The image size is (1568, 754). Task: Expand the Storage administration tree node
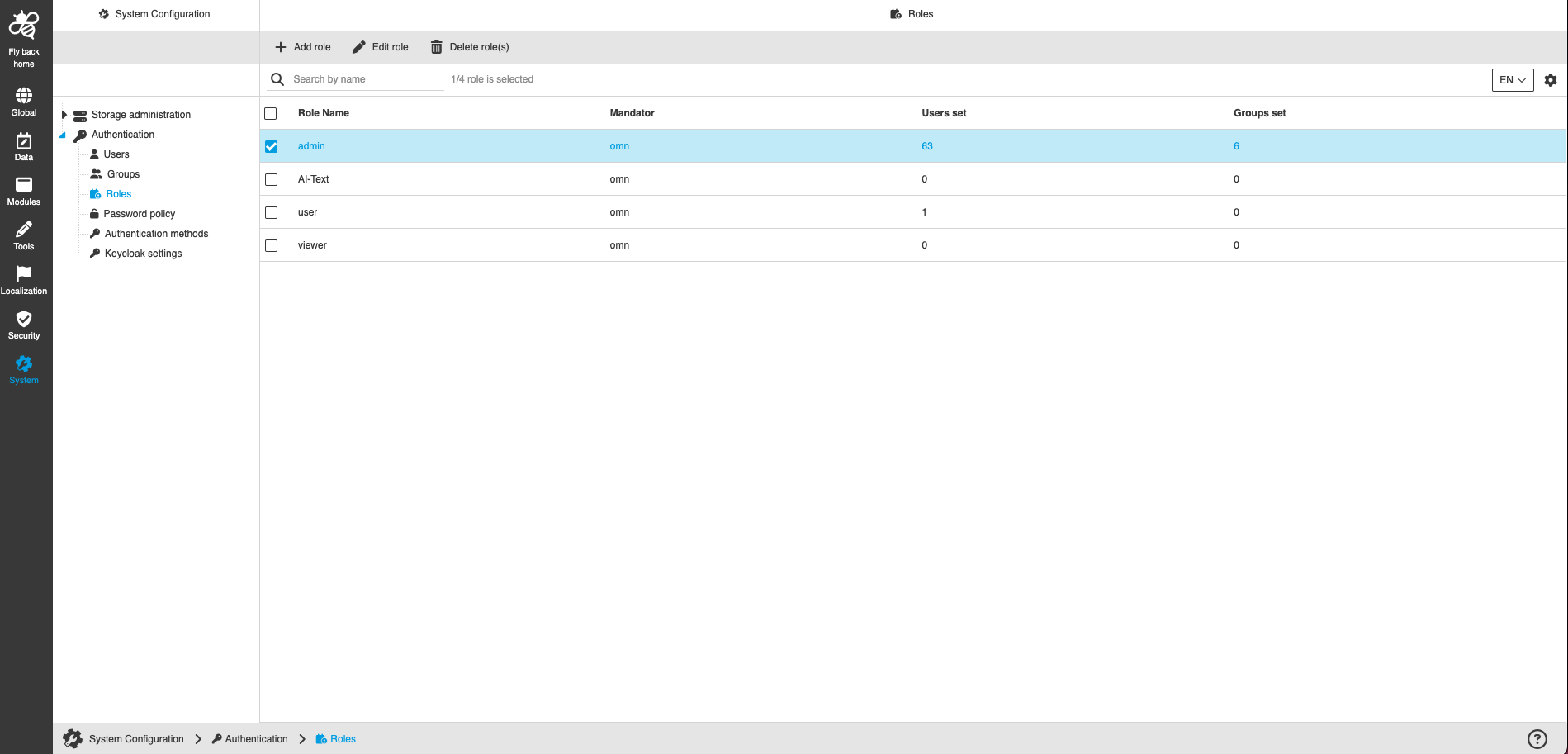click(64, 114)
